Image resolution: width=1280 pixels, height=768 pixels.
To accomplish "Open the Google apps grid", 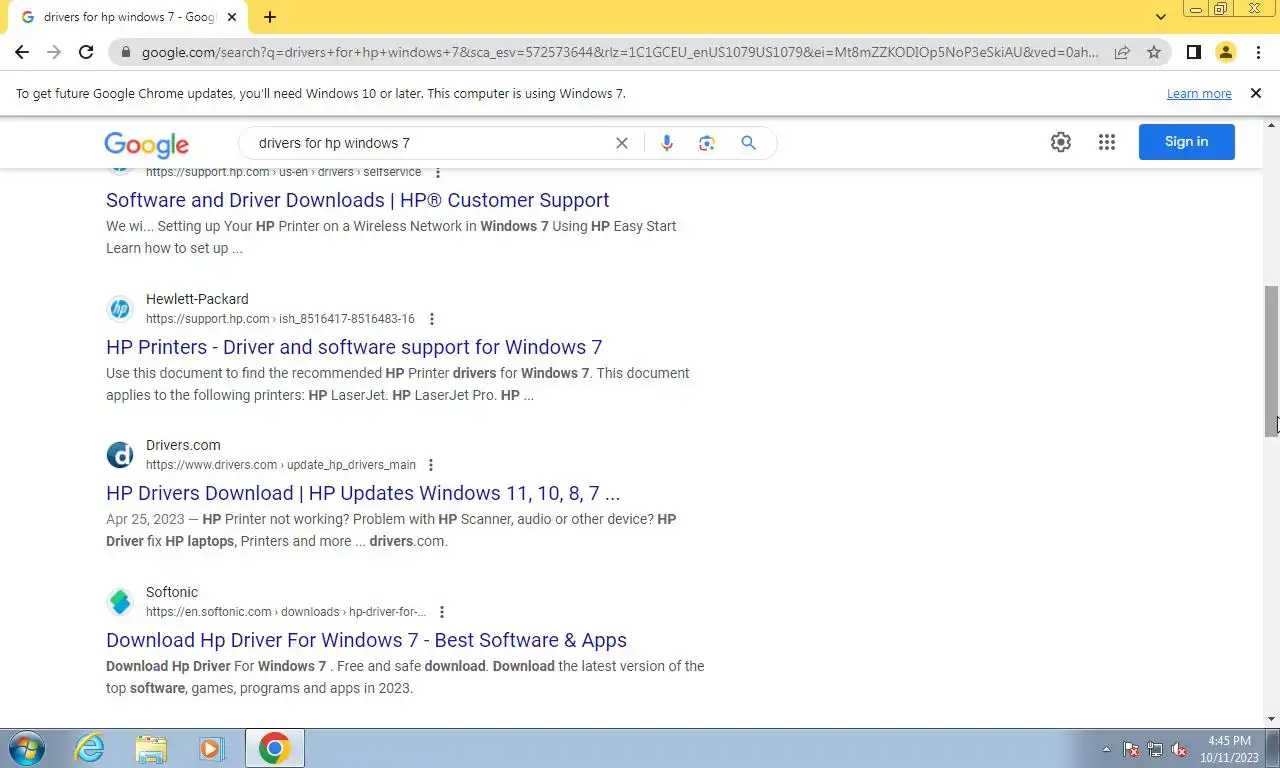I will [x=1107, y=142].
